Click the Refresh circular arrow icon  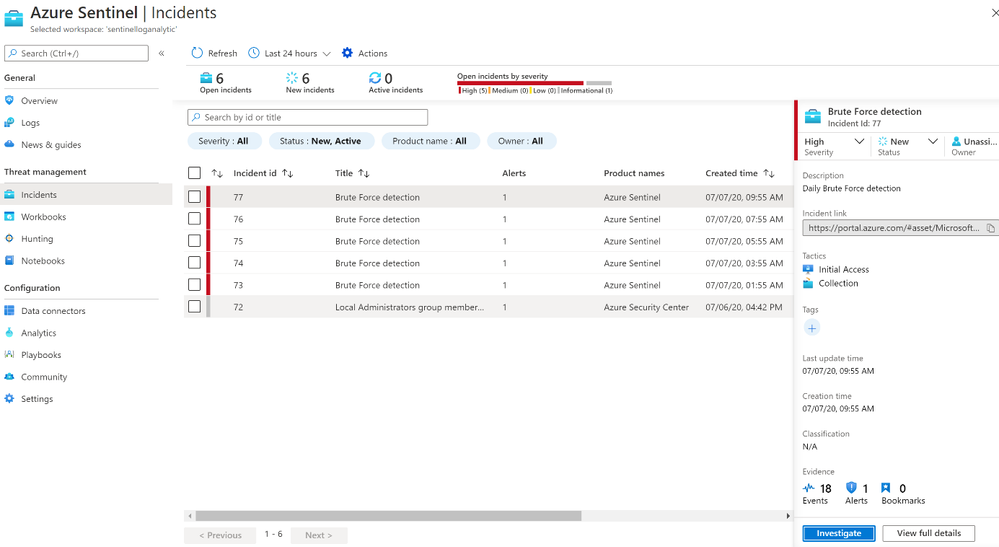point(197,53)
